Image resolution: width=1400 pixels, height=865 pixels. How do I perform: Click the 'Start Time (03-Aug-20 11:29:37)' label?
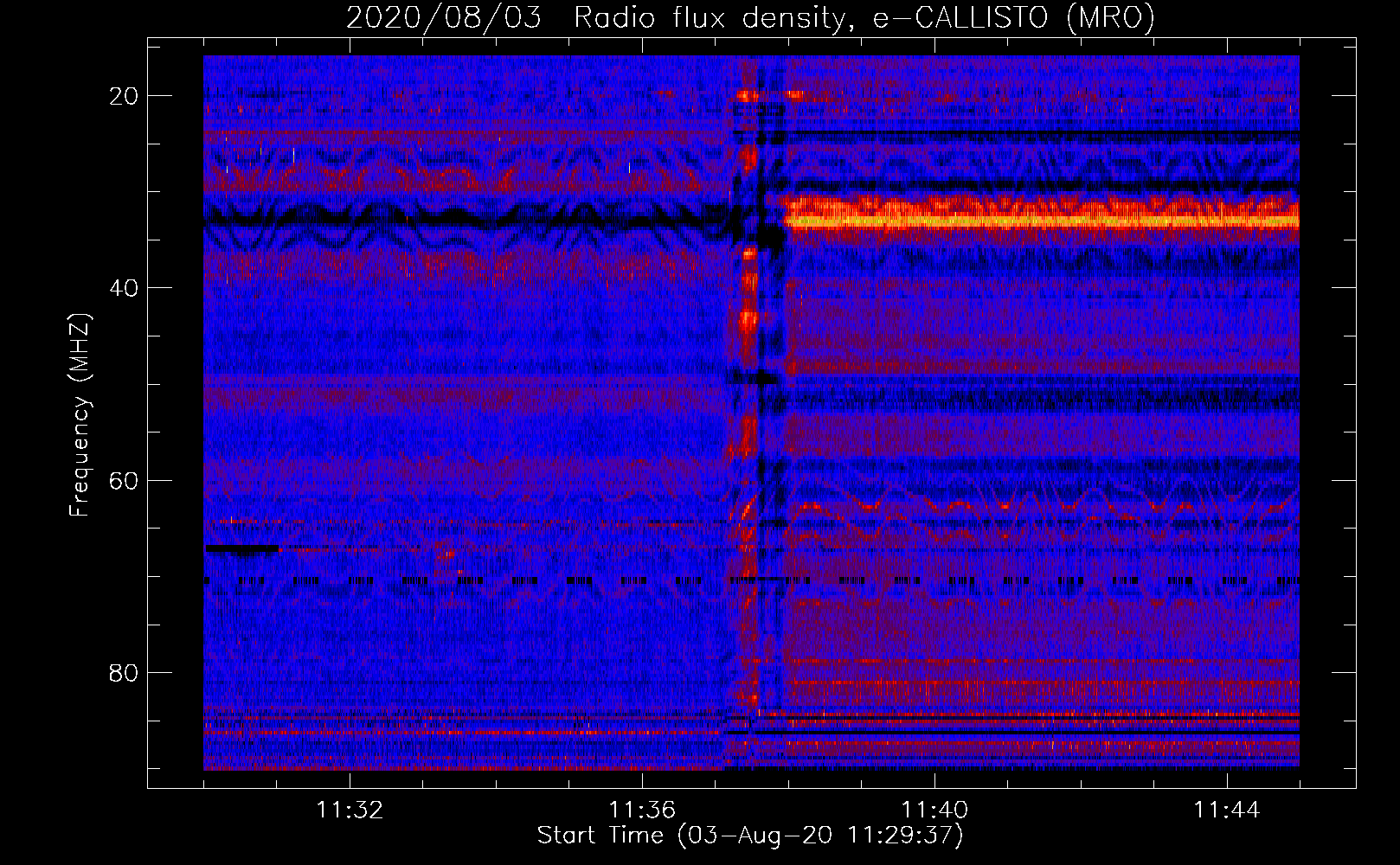[750, 836]
